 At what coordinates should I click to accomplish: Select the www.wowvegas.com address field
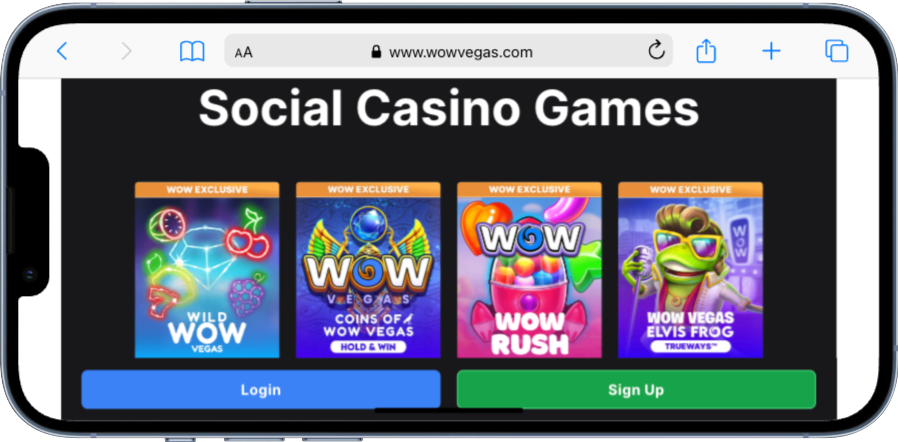[x=448, y=50]
